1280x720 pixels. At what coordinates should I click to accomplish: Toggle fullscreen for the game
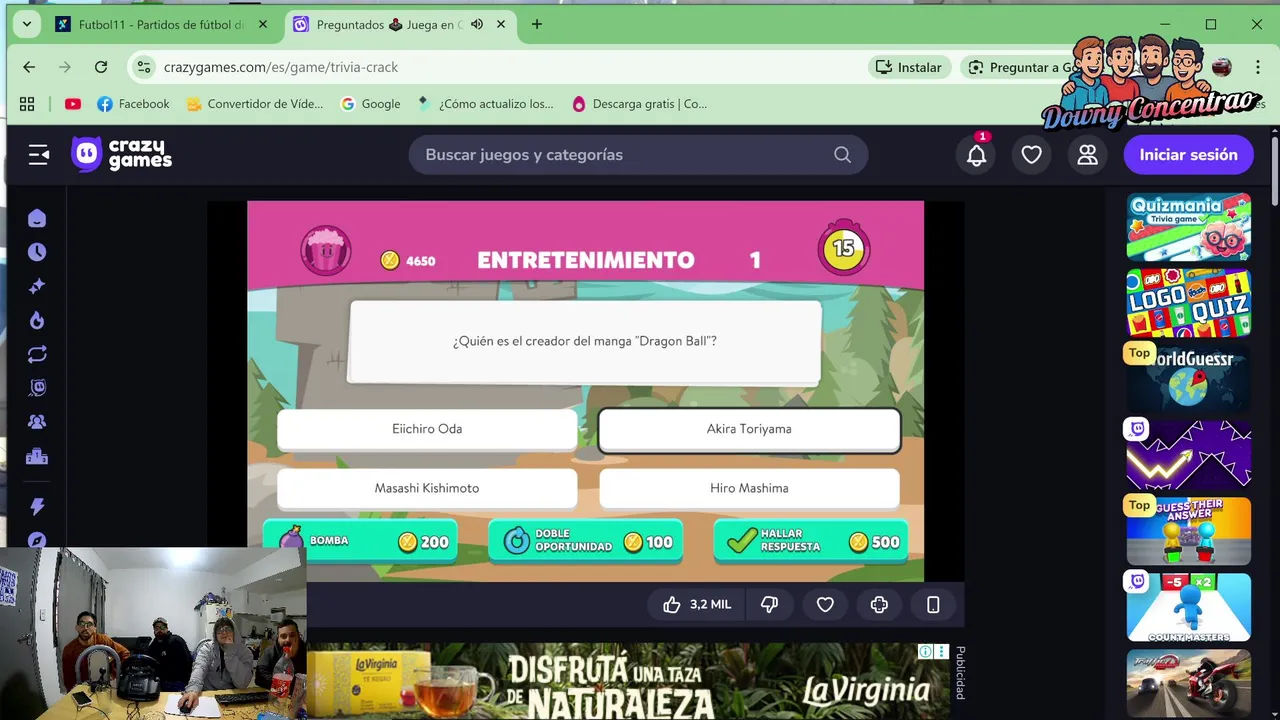coord(879,605)
